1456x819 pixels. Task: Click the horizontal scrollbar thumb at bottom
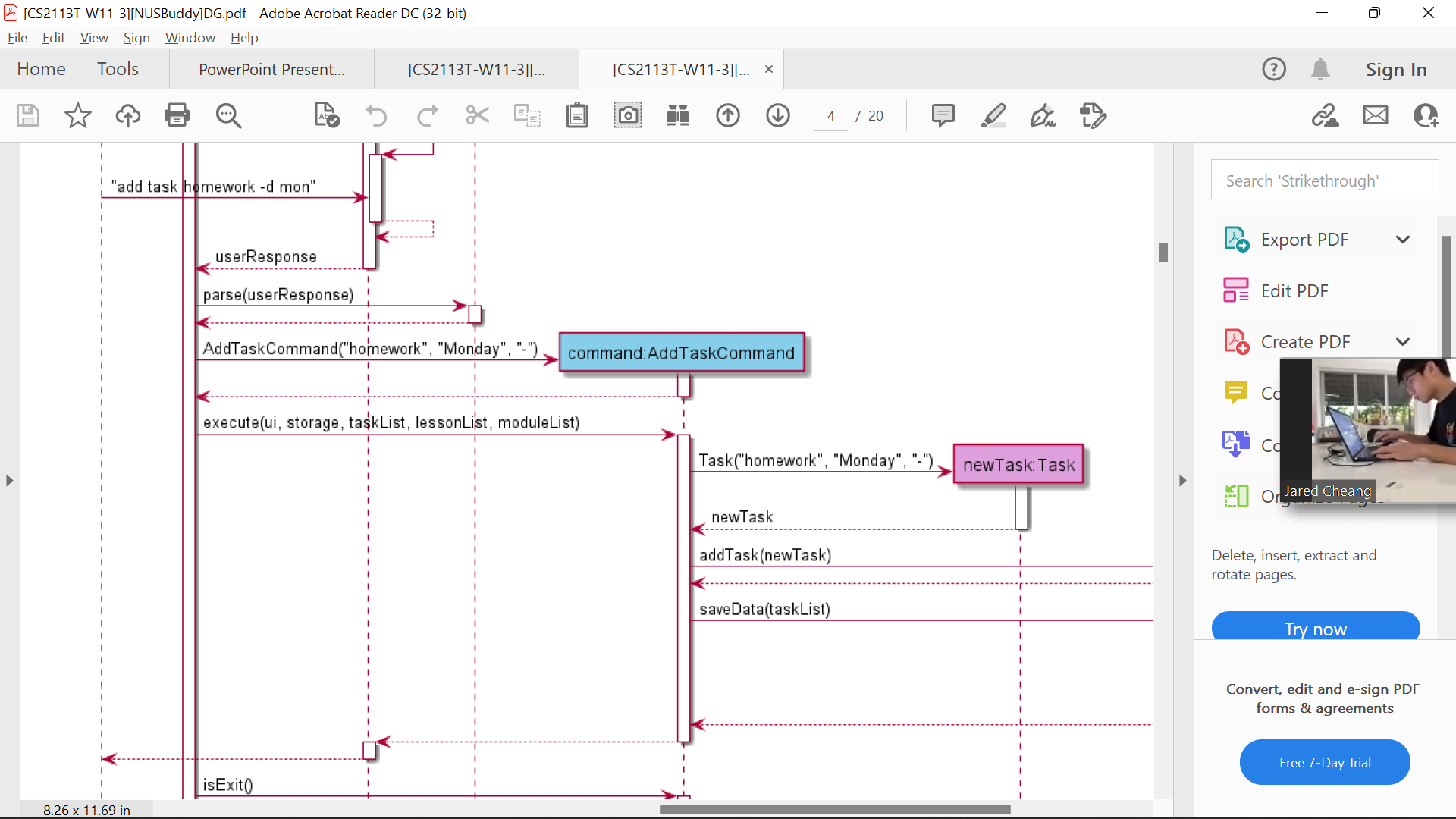click(x=834, y=809)
